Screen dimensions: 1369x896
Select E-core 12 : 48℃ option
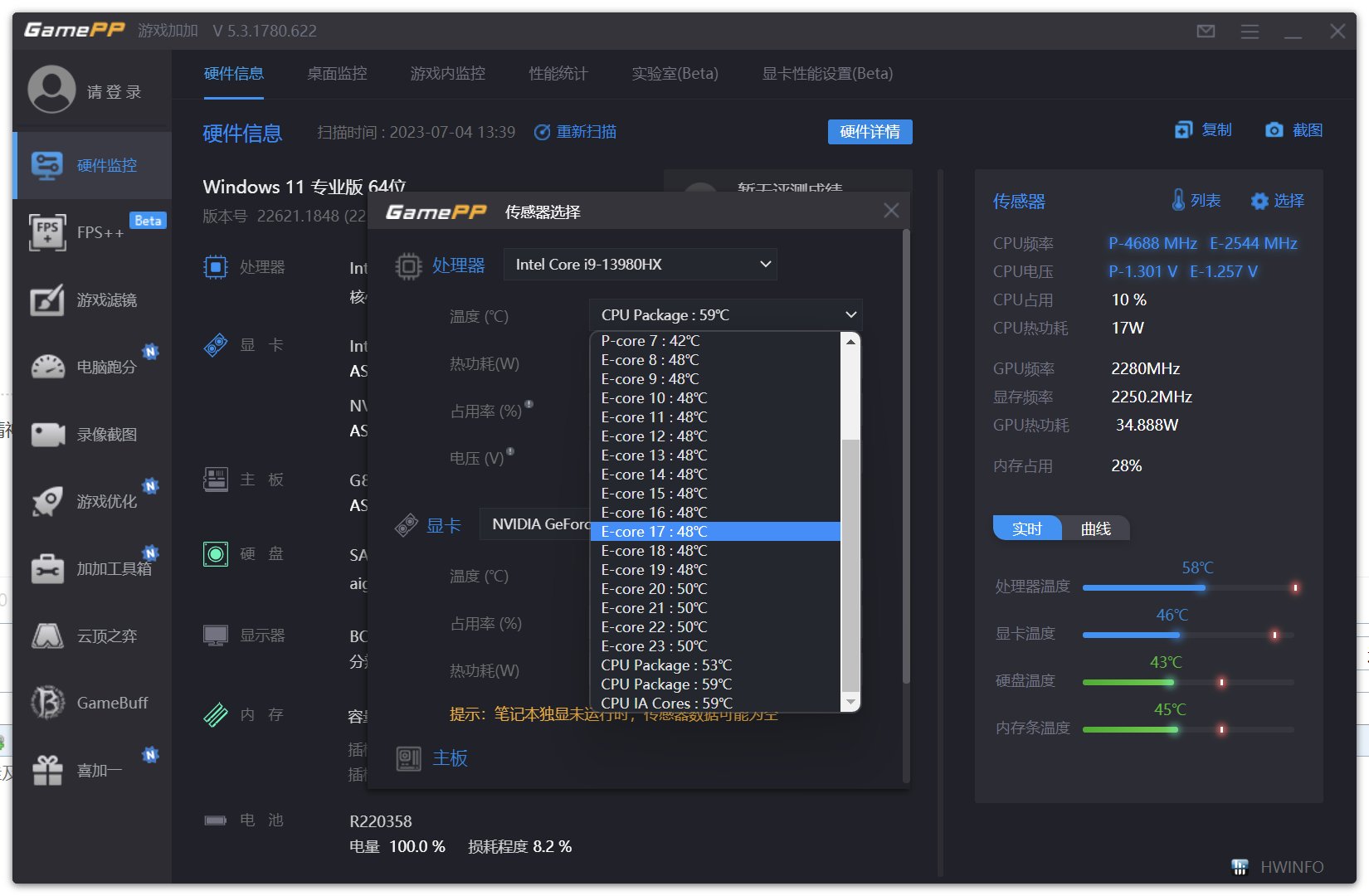click(715, 436)
